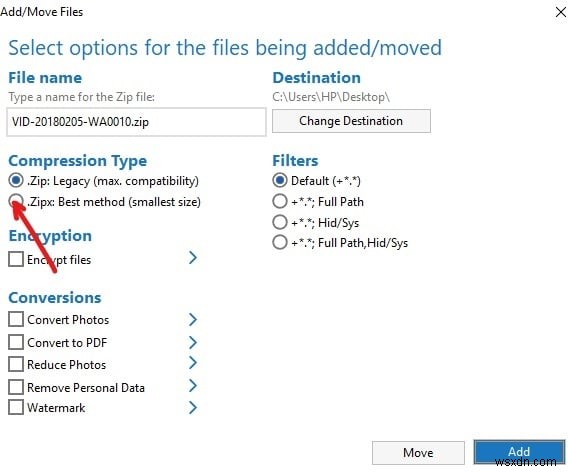Viewport: 568px width, 472px height.
Task: Click the File name heading
Action: [x=45, y=78]
